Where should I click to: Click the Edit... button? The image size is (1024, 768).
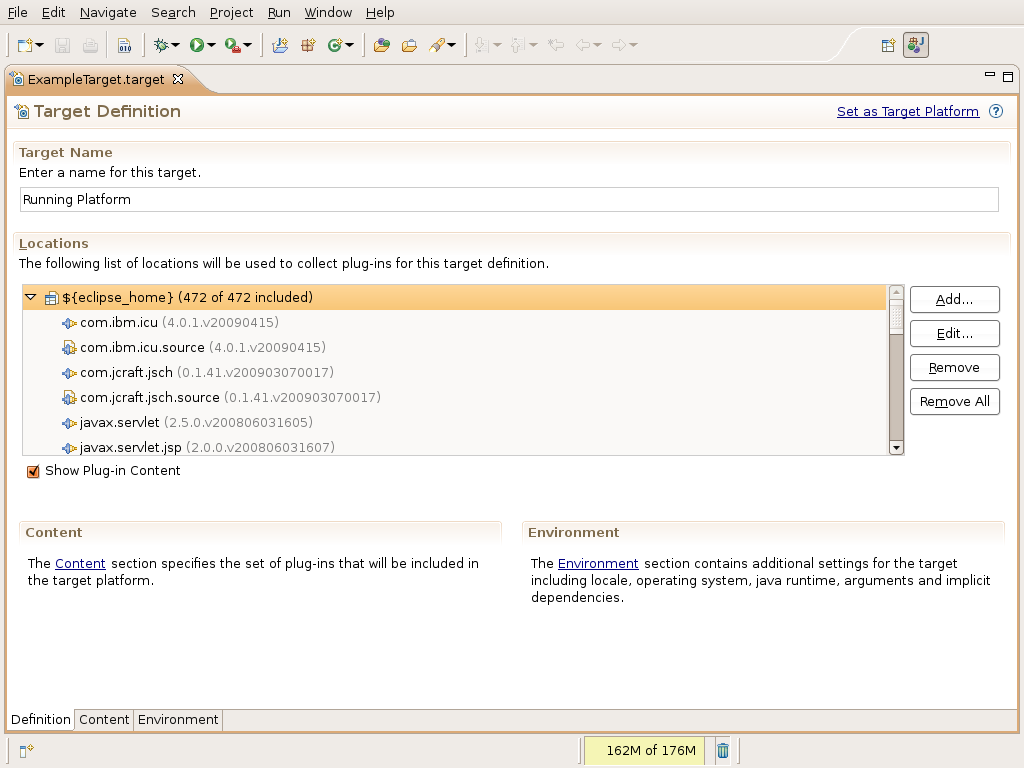pos(954,334)
